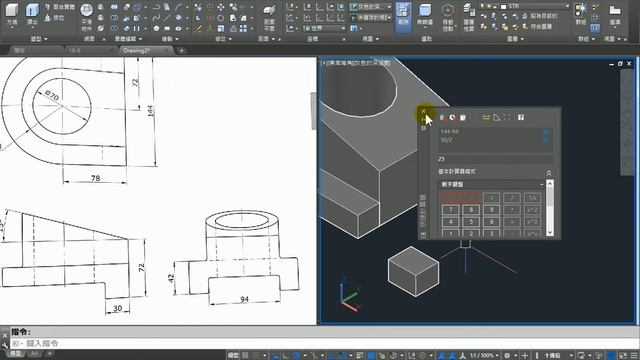This screenshot has height=360, width=640.
Task: Click the Match Layer (符合圖層) button
Action: pos(537,27)
